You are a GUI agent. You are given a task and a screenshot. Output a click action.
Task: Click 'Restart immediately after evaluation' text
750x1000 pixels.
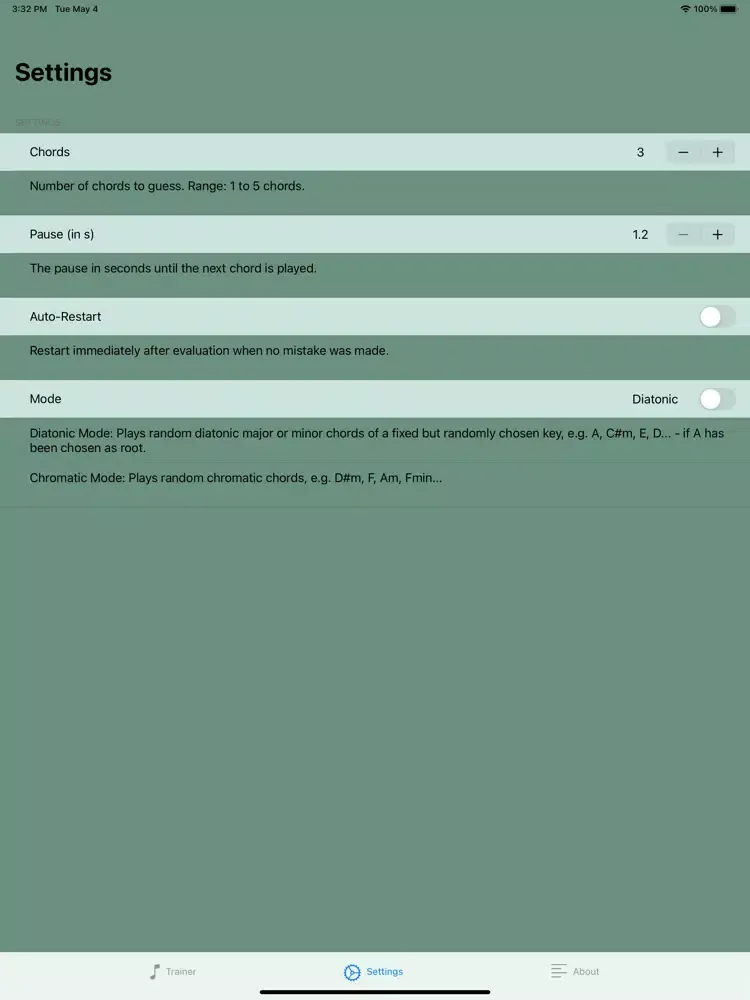coord(209,351)
